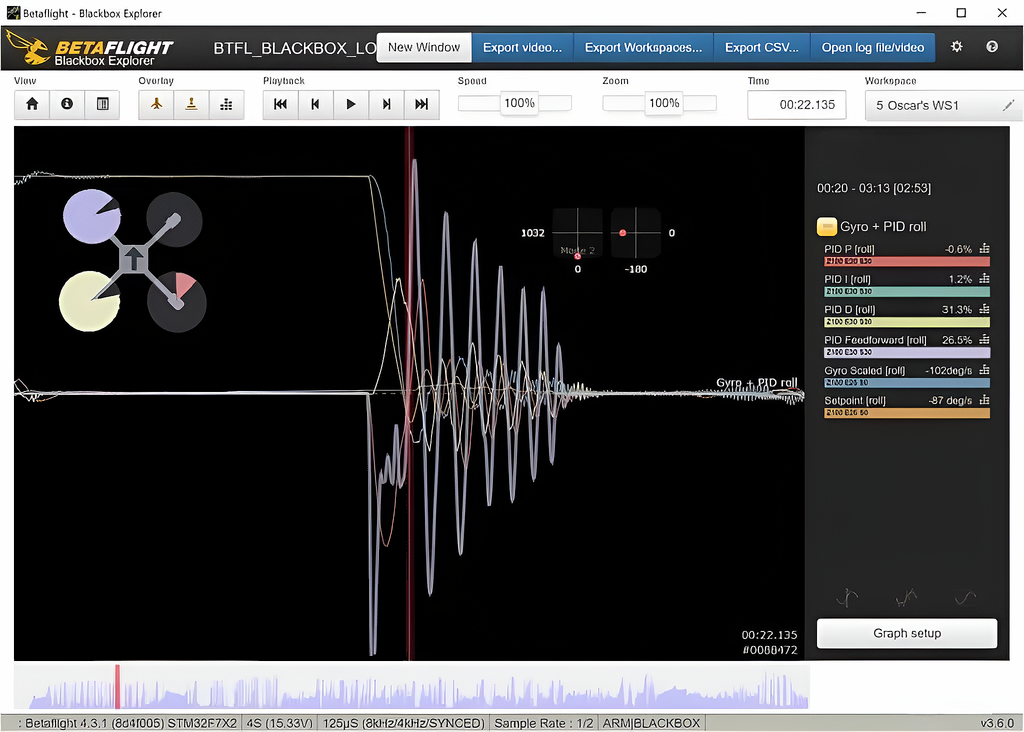
Task: Click the blue Gyro Scaled [roll] color bar
Action: (x=907, y=383)
